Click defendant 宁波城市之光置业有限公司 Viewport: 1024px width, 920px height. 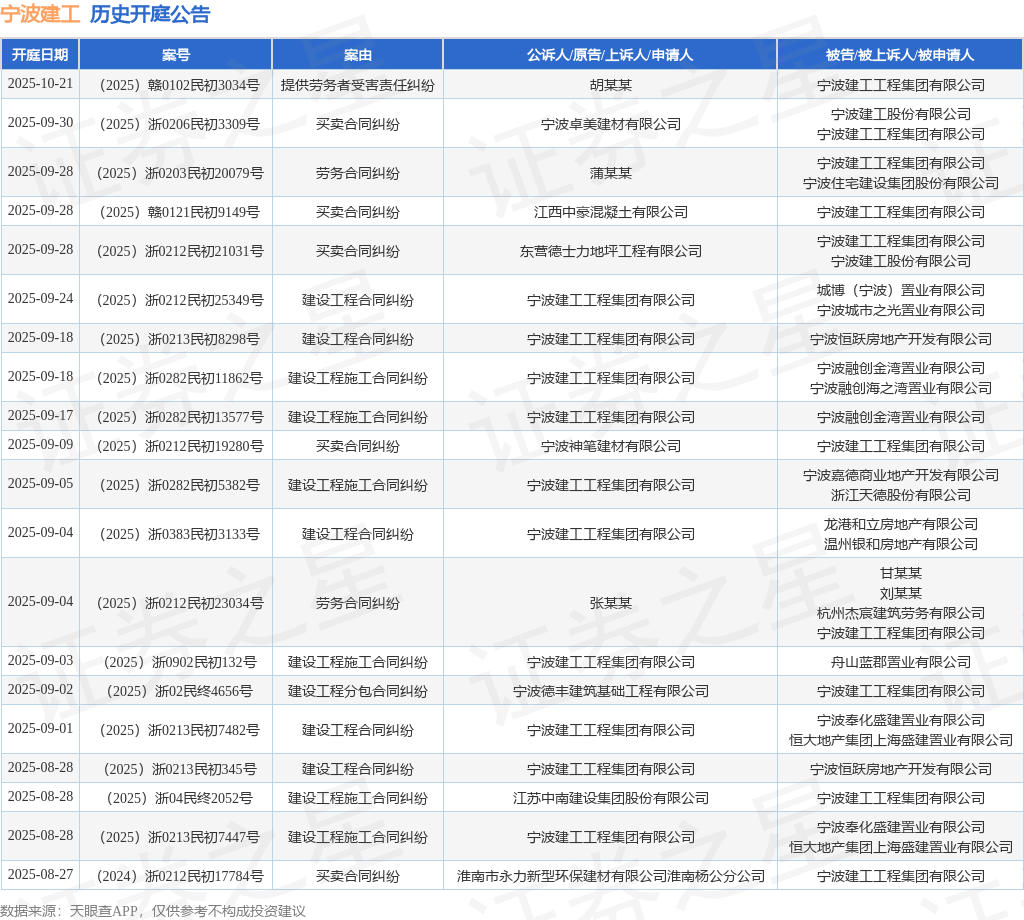coord(901,310)
